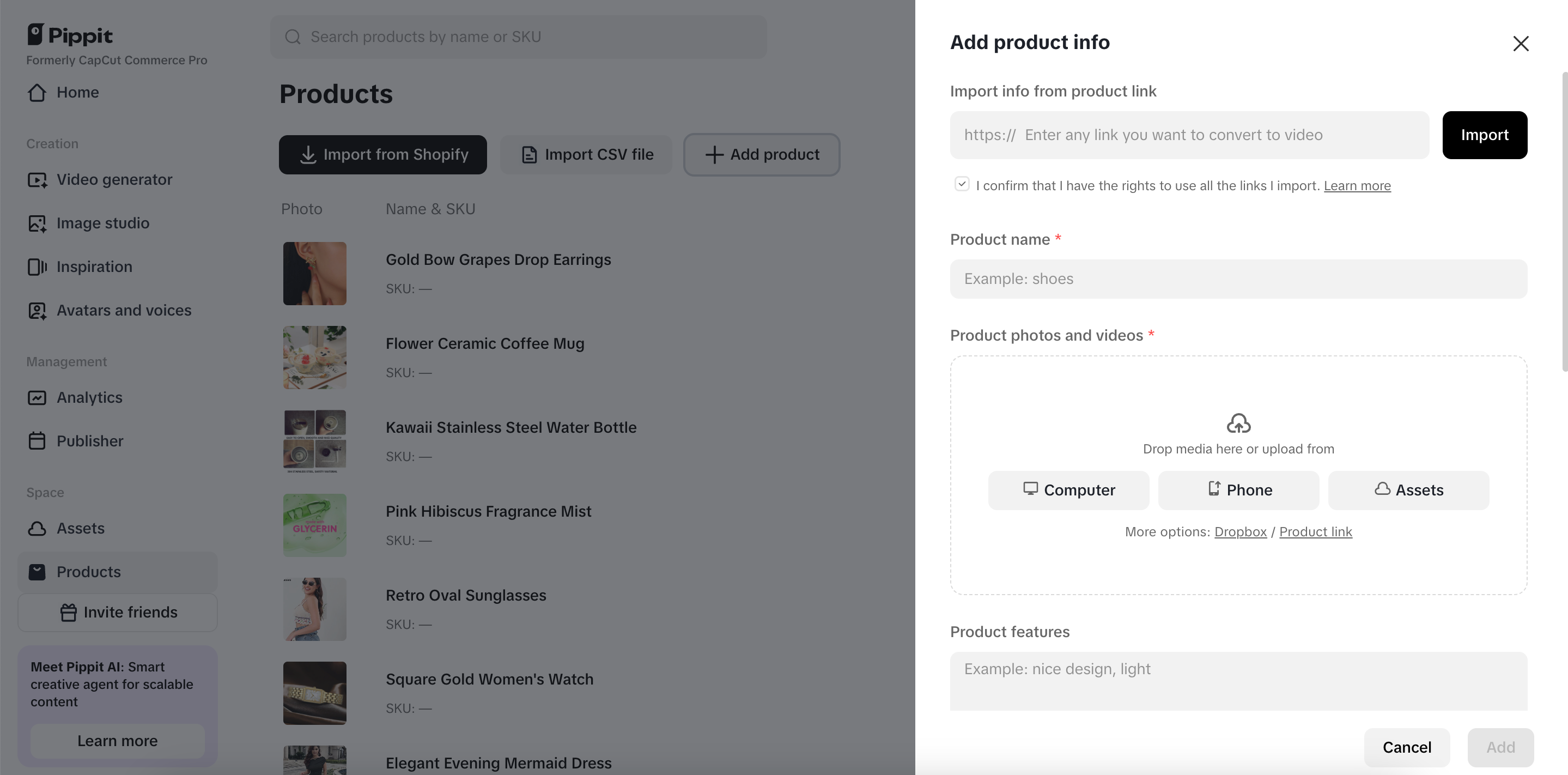
Task: Click the Import button
Action: tap(1485, 135)
